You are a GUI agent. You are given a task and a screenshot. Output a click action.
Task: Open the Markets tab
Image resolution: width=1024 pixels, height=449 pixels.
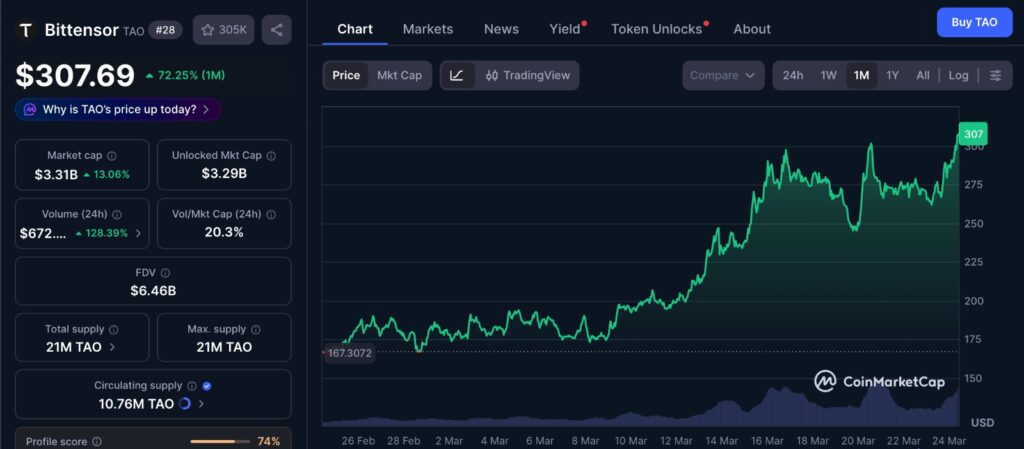tap(428, 29)
